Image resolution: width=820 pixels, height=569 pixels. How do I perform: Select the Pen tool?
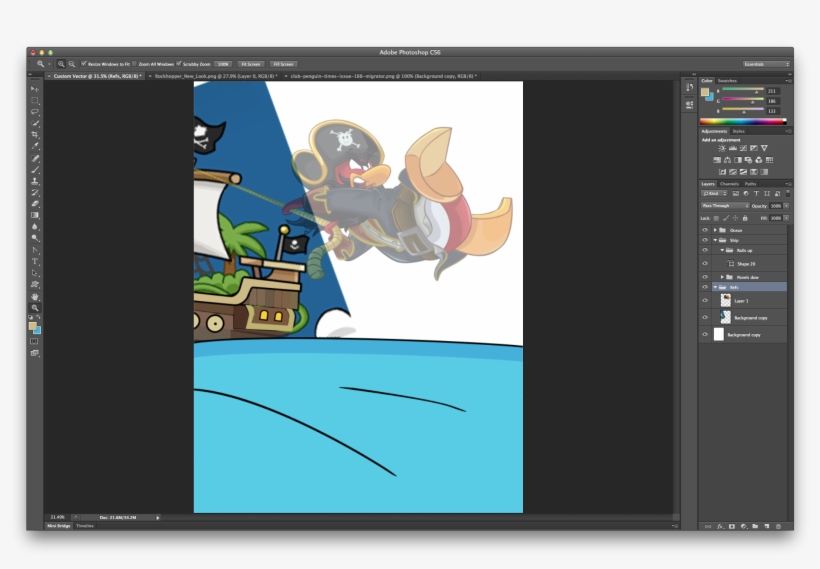click(x=35, y=250)
